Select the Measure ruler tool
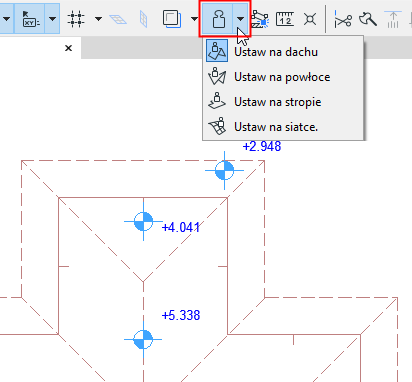412x382 pixels. [x=285, y=19]
